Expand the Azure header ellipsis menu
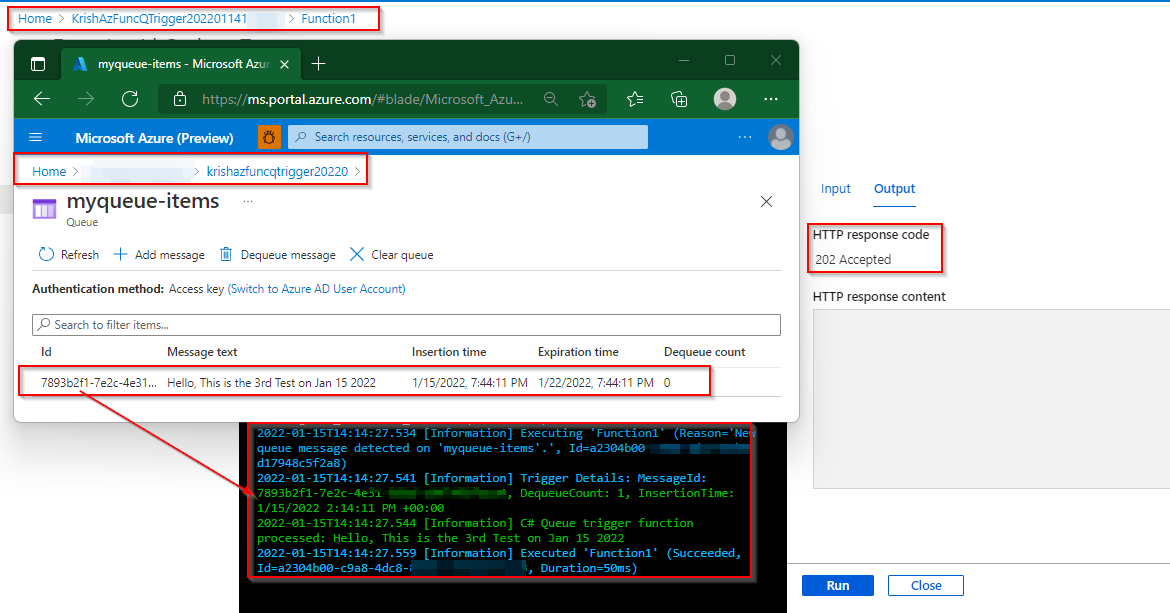The width and height of the screenshot is (1170, 613). pyautogui.click(x=745, y=137)
